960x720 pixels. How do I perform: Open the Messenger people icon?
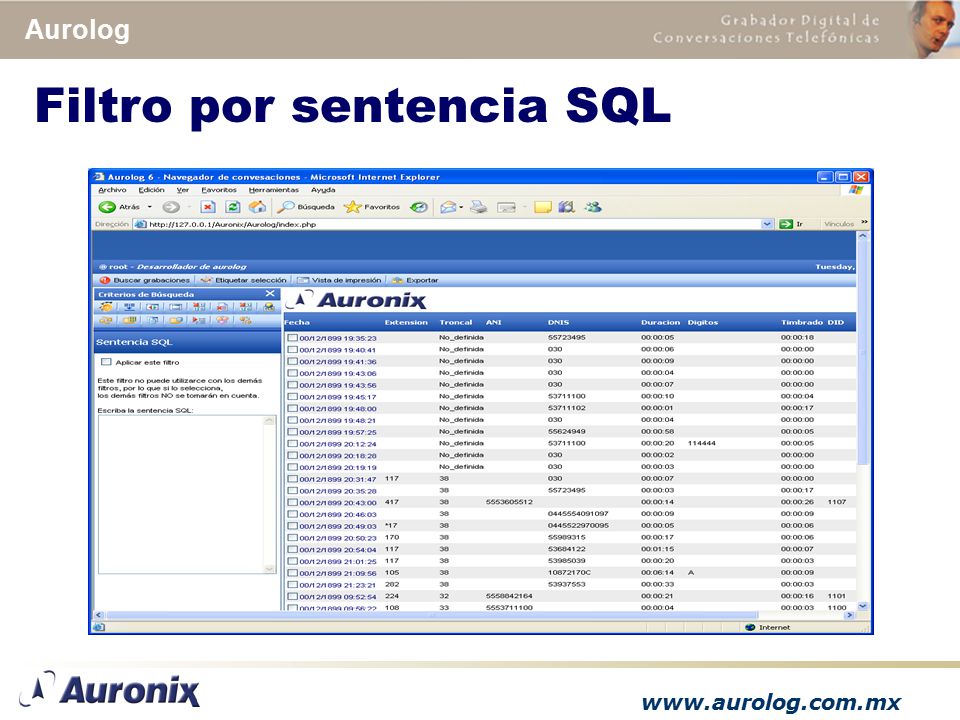coord(592,207)
